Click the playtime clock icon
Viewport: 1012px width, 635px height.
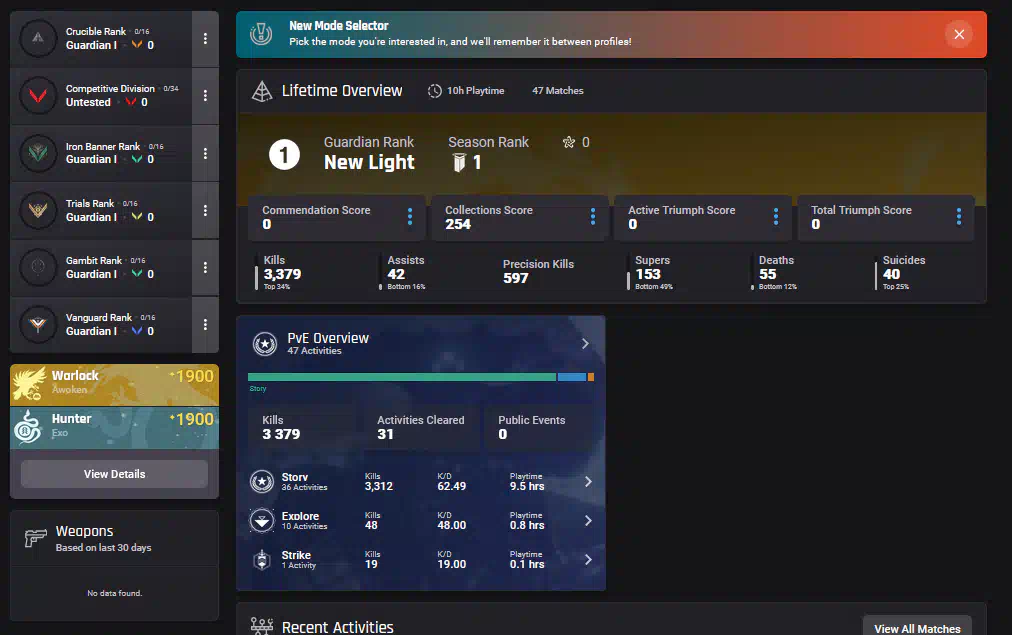tap(434, 91)
